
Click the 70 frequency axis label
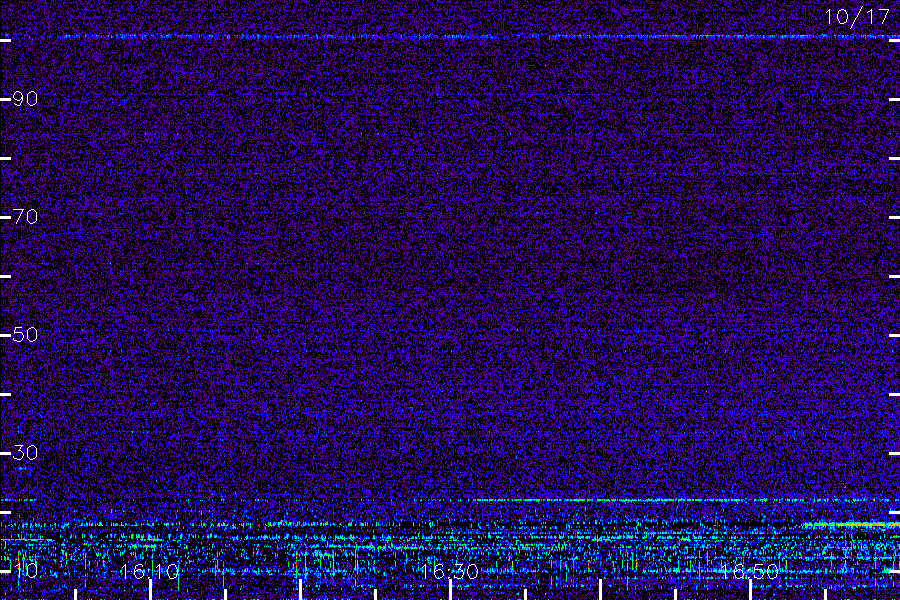[x=25, y=216]
